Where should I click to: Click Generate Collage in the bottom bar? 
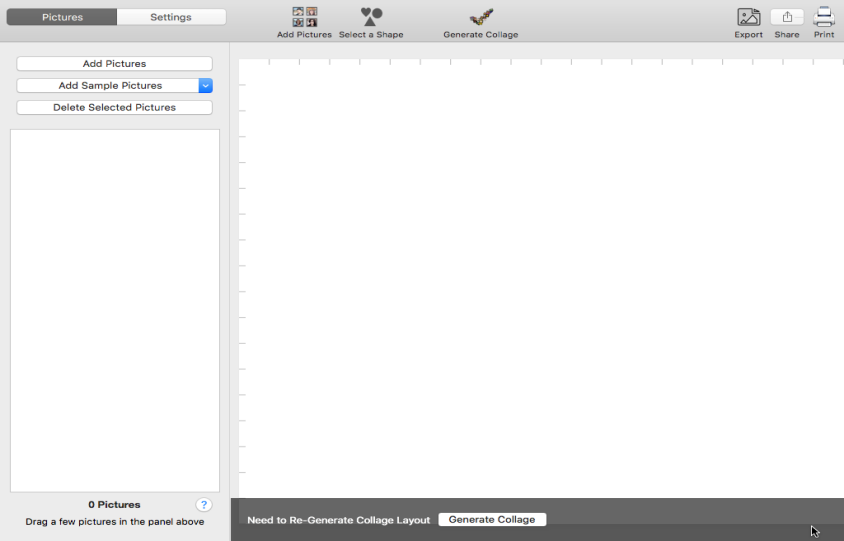coord(492,519)
